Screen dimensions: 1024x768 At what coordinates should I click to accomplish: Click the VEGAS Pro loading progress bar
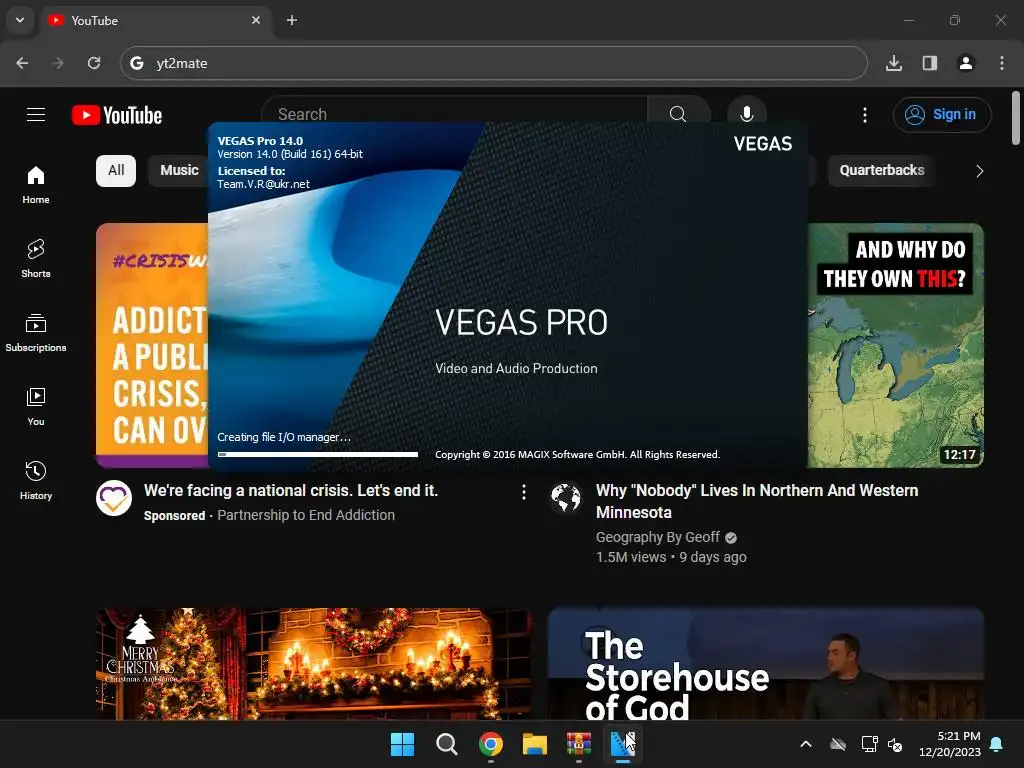[318, 454]
